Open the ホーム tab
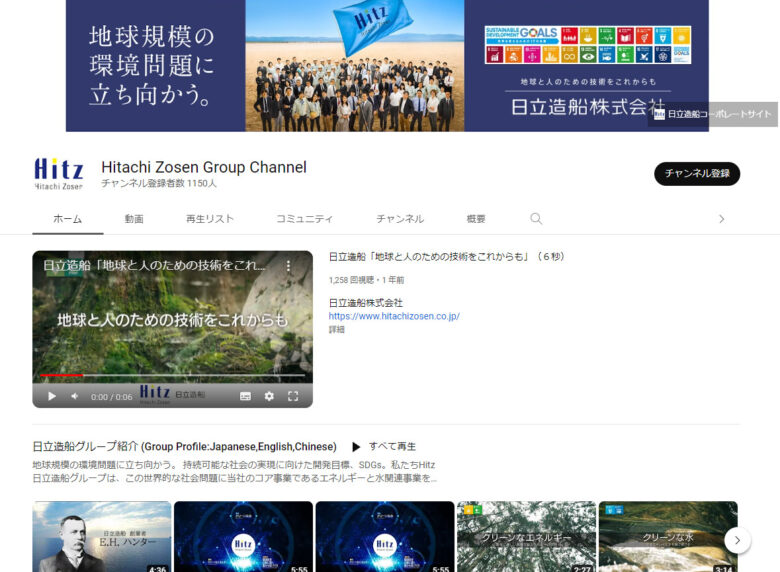The image size is (780, 572). coord(68,219)
